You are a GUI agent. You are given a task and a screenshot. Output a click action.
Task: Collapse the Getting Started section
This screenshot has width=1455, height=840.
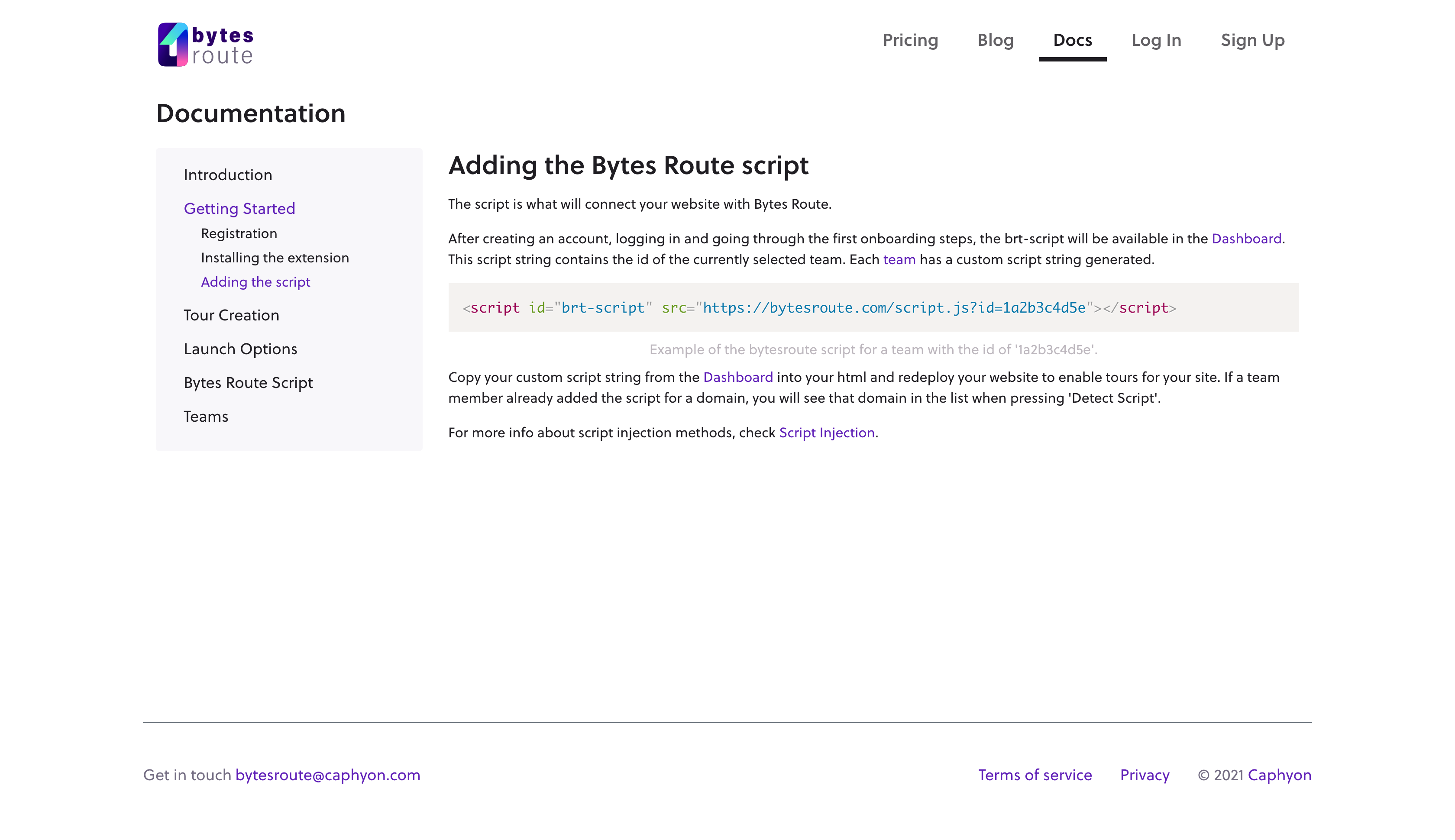239,208
